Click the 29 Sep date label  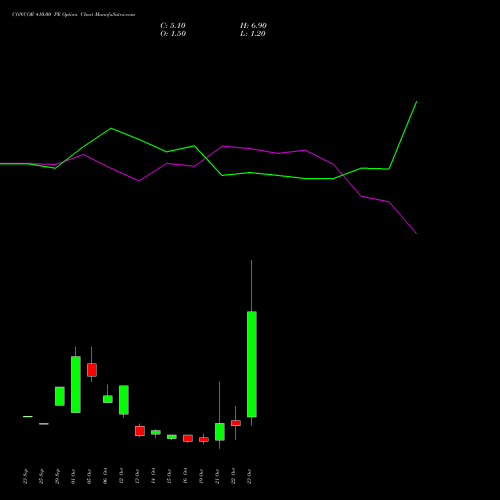(x=58, y=476)
